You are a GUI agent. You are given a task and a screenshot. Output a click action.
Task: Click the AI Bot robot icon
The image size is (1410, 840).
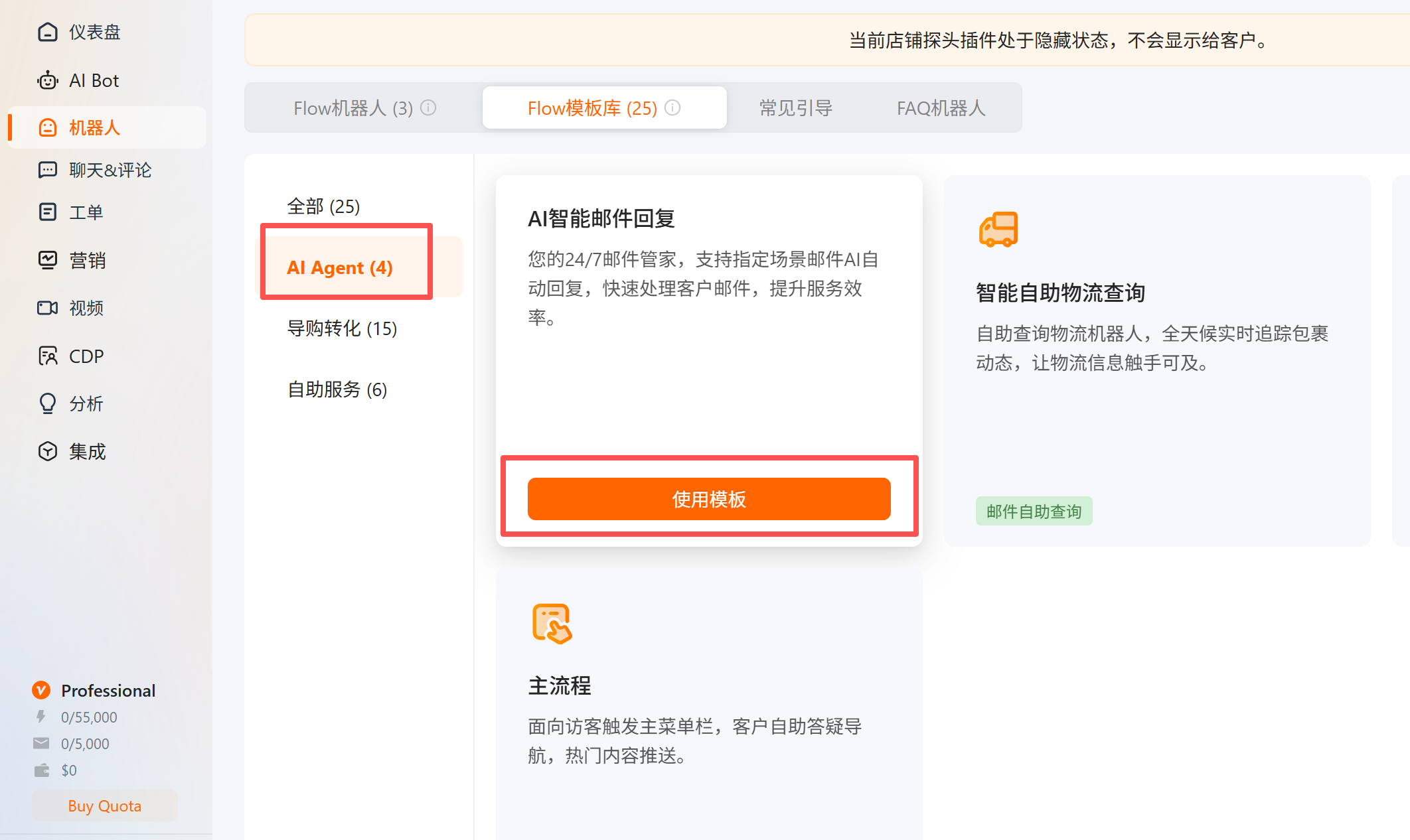click(x=47, y=80)
